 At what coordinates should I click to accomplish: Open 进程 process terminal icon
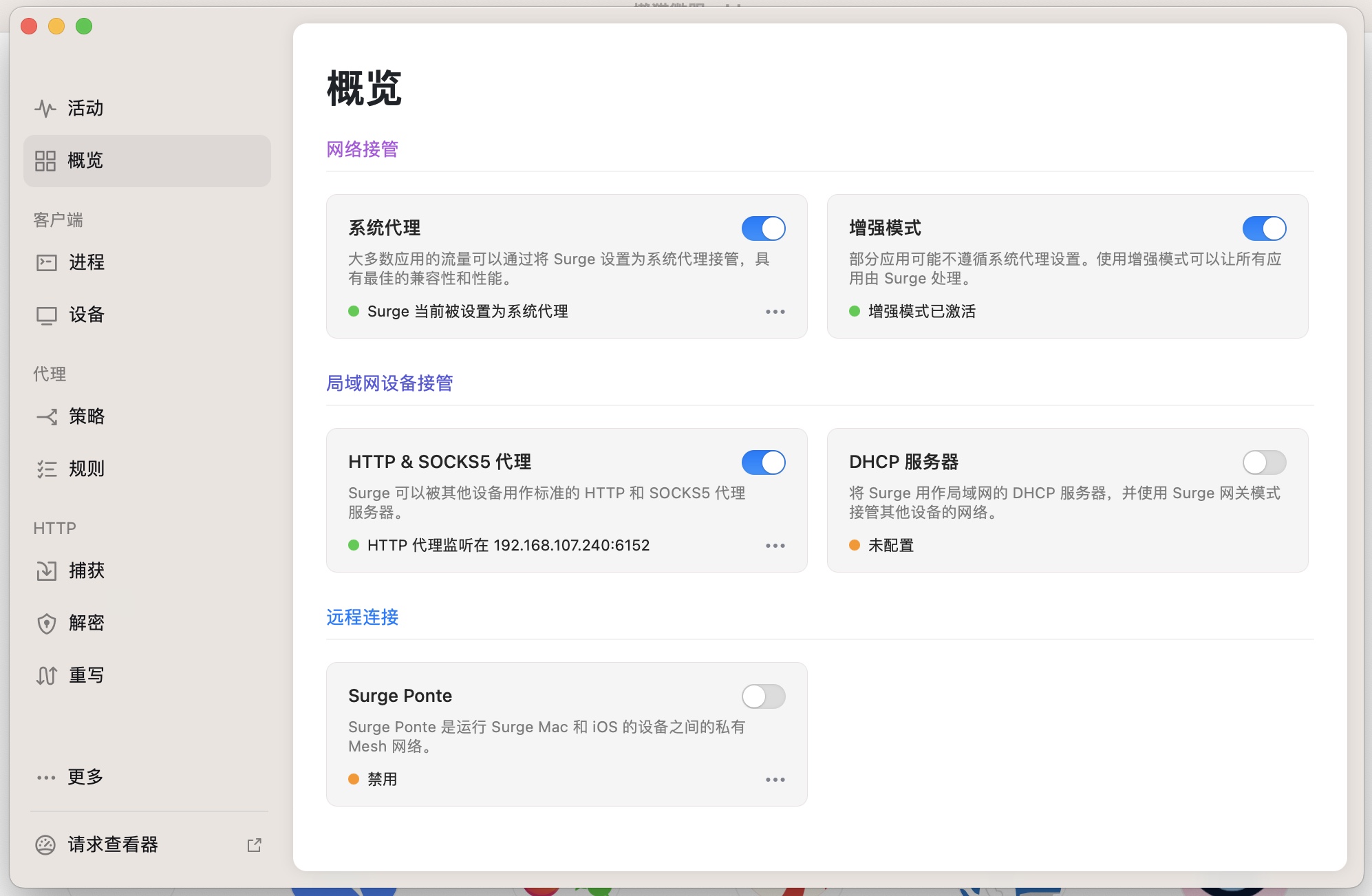[46, 262]
